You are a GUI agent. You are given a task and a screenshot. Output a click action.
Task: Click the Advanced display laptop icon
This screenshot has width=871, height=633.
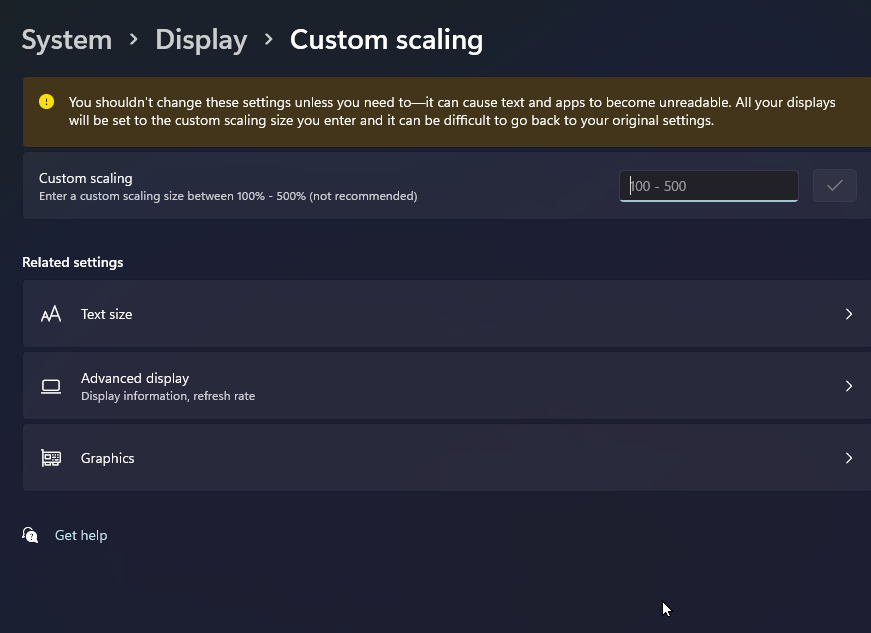tap(51, 386)
